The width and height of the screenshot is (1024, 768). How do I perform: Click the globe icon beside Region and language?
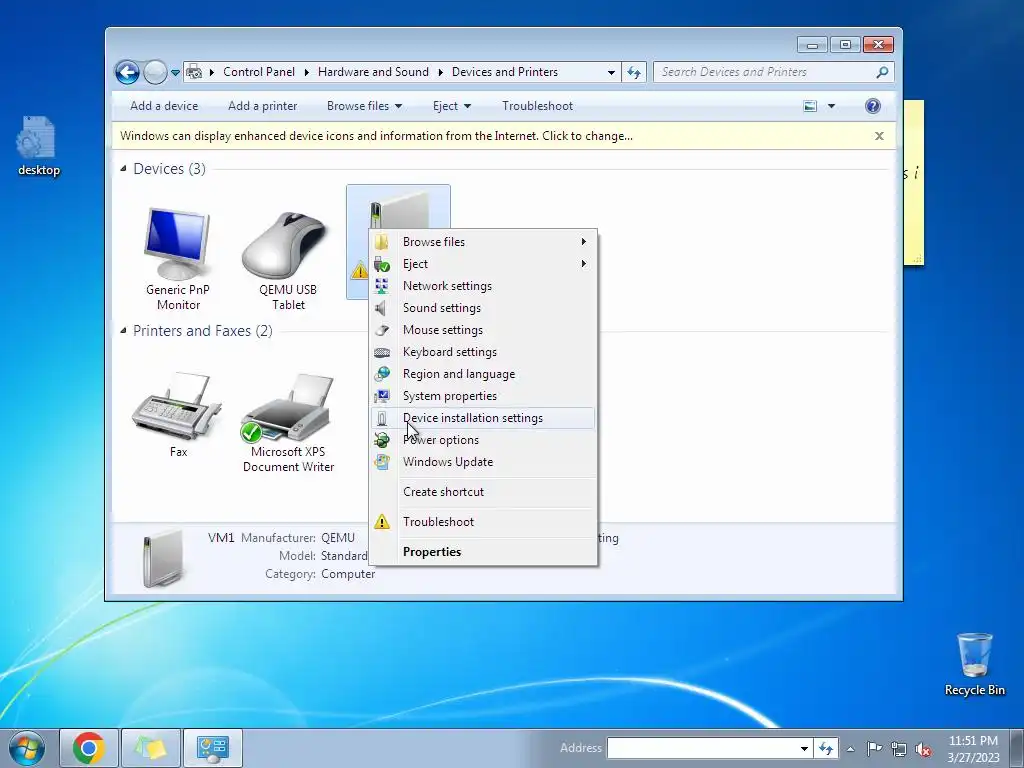coord(382,374)
